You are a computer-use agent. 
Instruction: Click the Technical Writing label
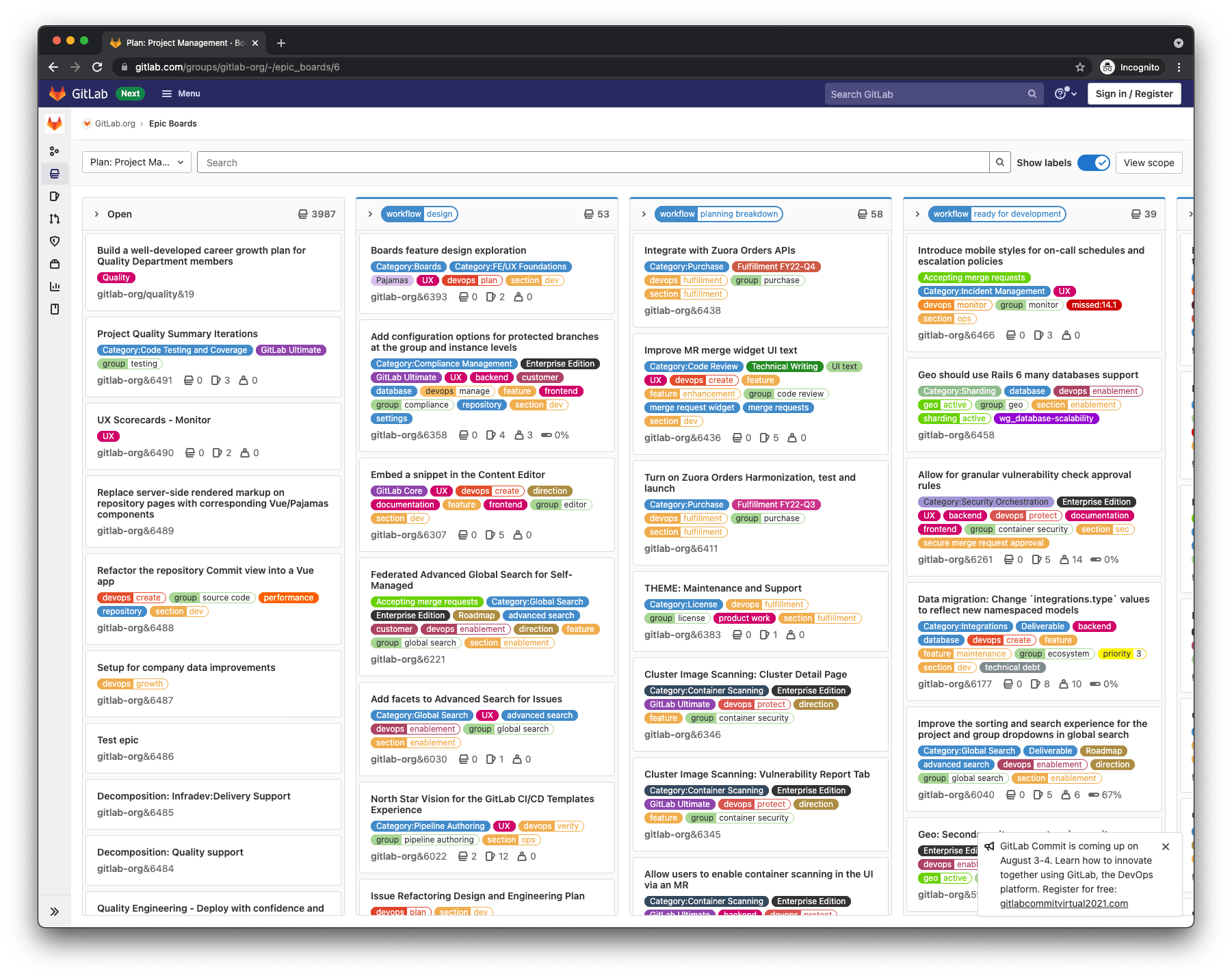785,367
